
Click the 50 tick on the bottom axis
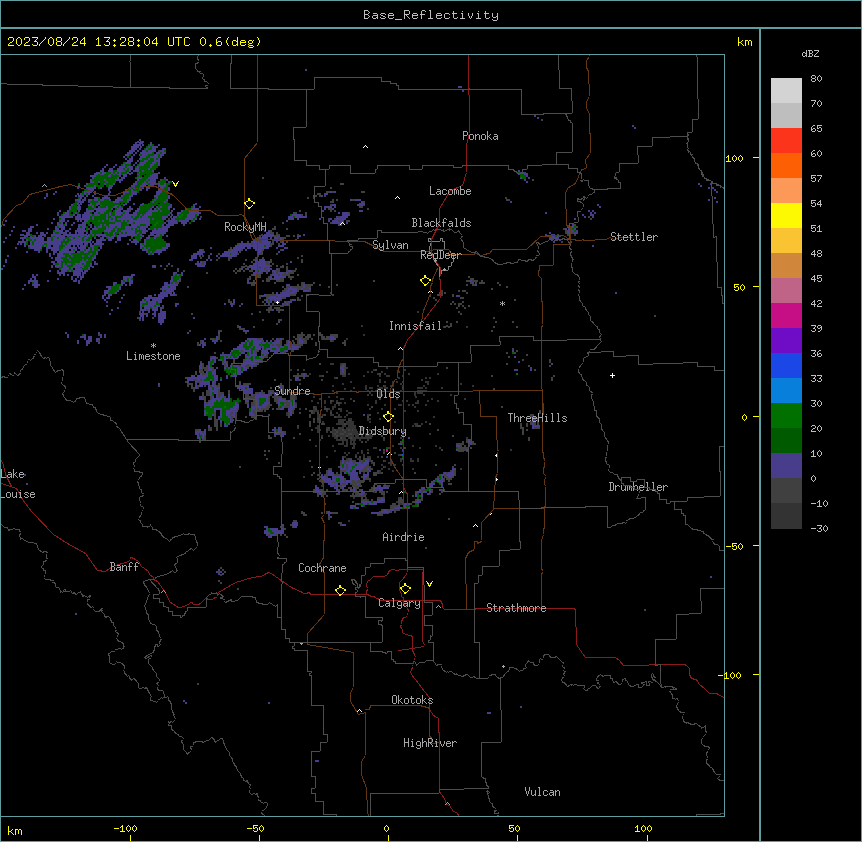514,828
